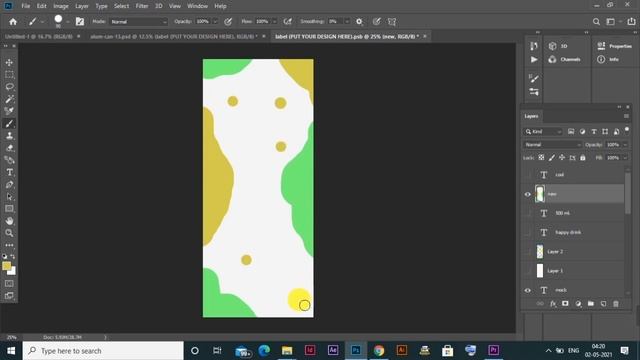Viewport: 640px width, 360px height.
Task: Select the Horizontal Type tool
Action: (x=9, y=172)
